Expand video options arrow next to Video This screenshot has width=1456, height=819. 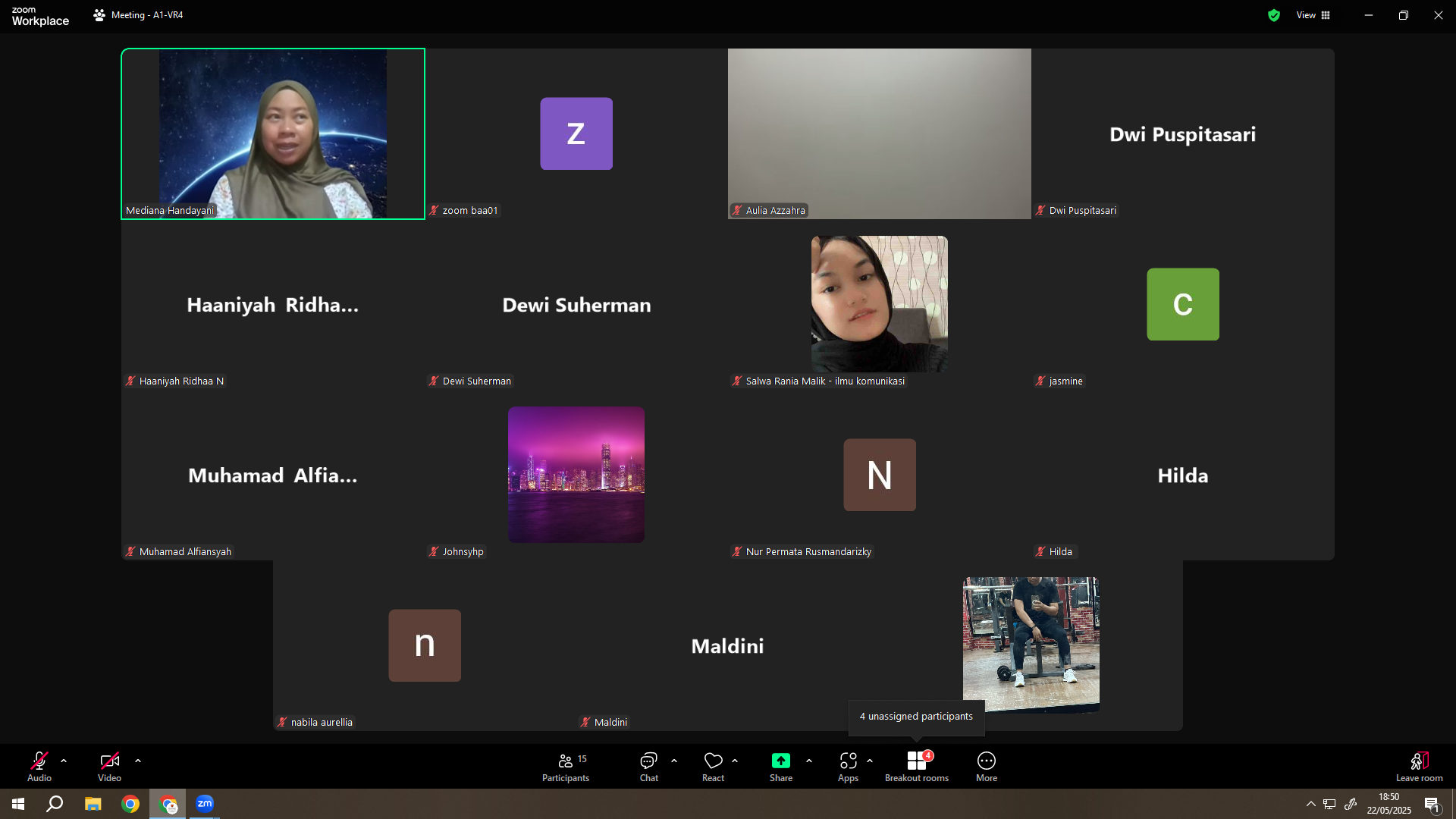[x=138, y=761]
